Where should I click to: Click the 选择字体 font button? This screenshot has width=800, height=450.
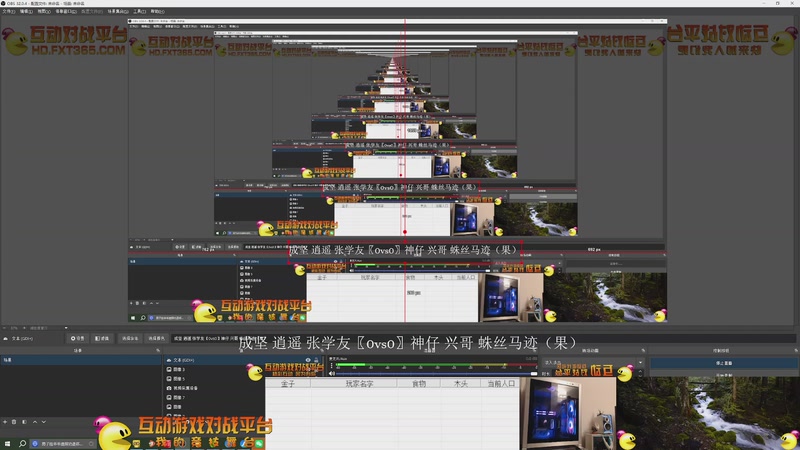point(130,338)
